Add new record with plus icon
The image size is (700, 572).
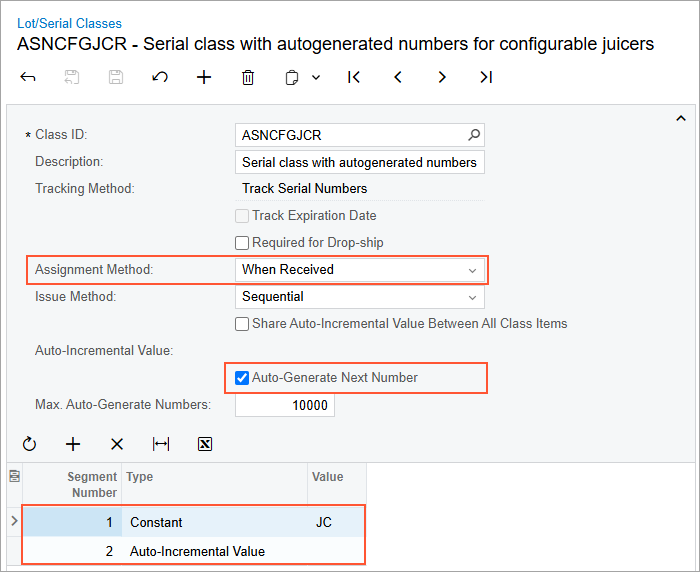[204, 77]
